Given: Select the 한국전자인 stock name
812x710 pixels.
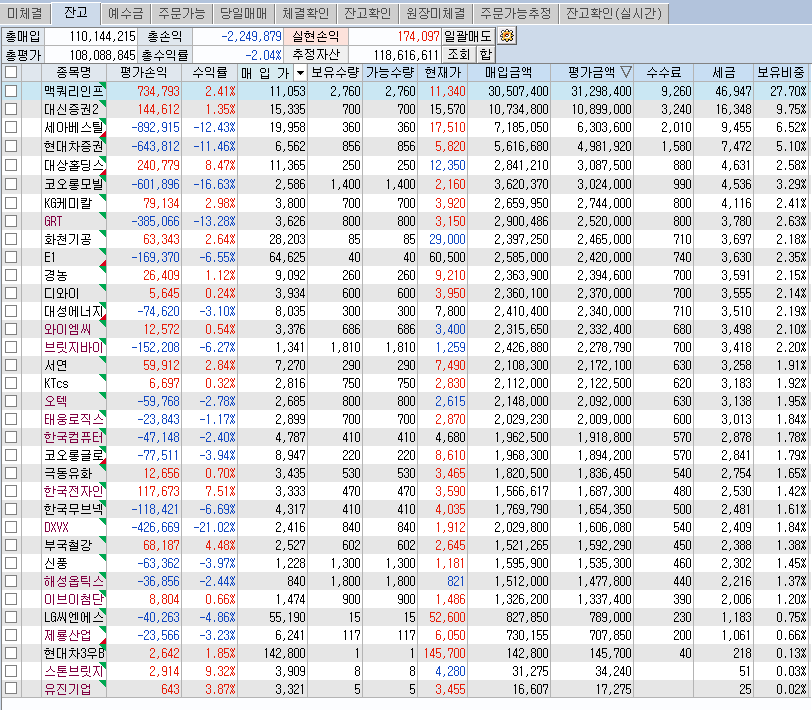Looking at the screenshot, I should pos(74,491).
